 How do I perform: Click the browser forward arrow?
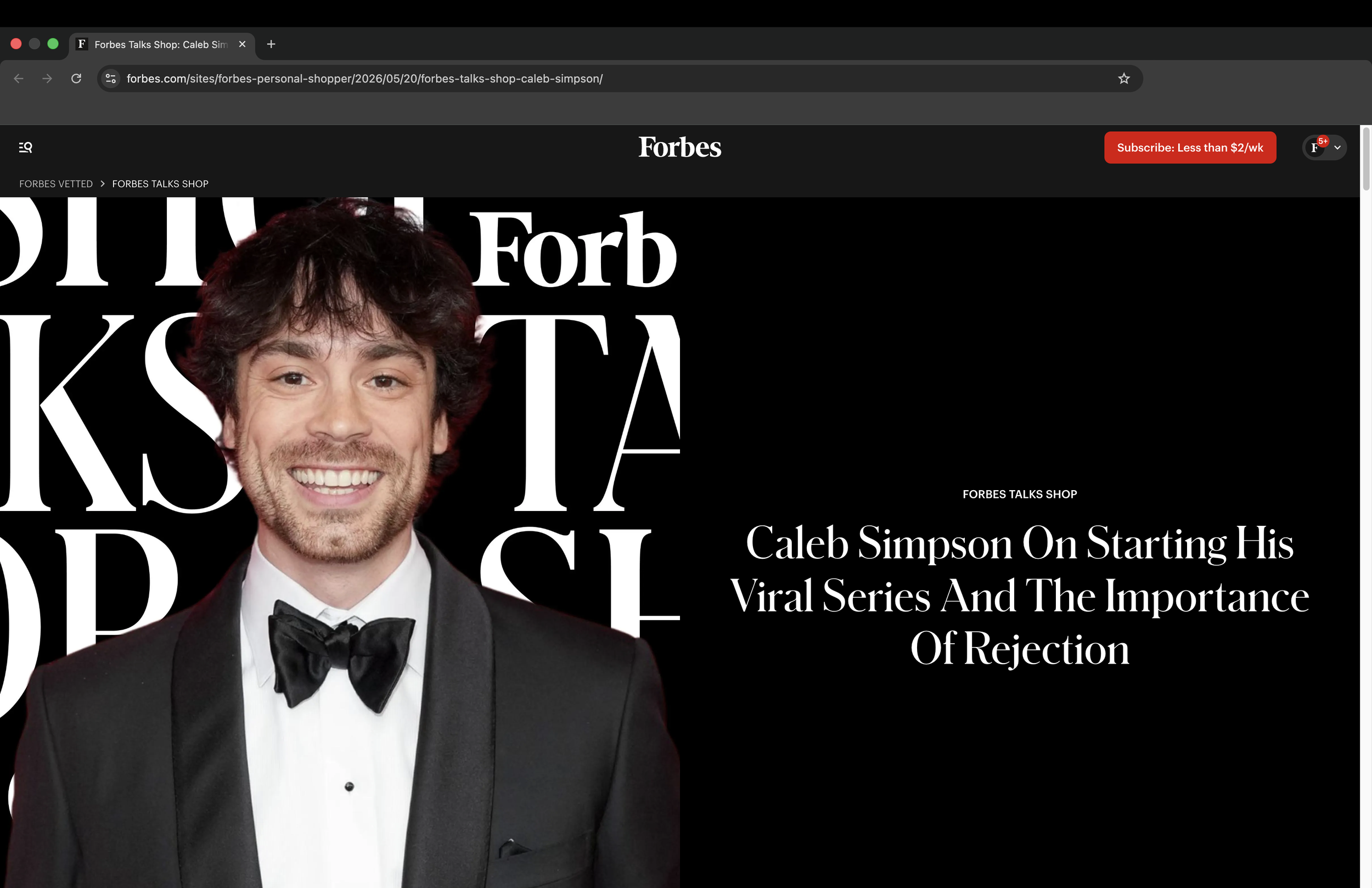47,78
